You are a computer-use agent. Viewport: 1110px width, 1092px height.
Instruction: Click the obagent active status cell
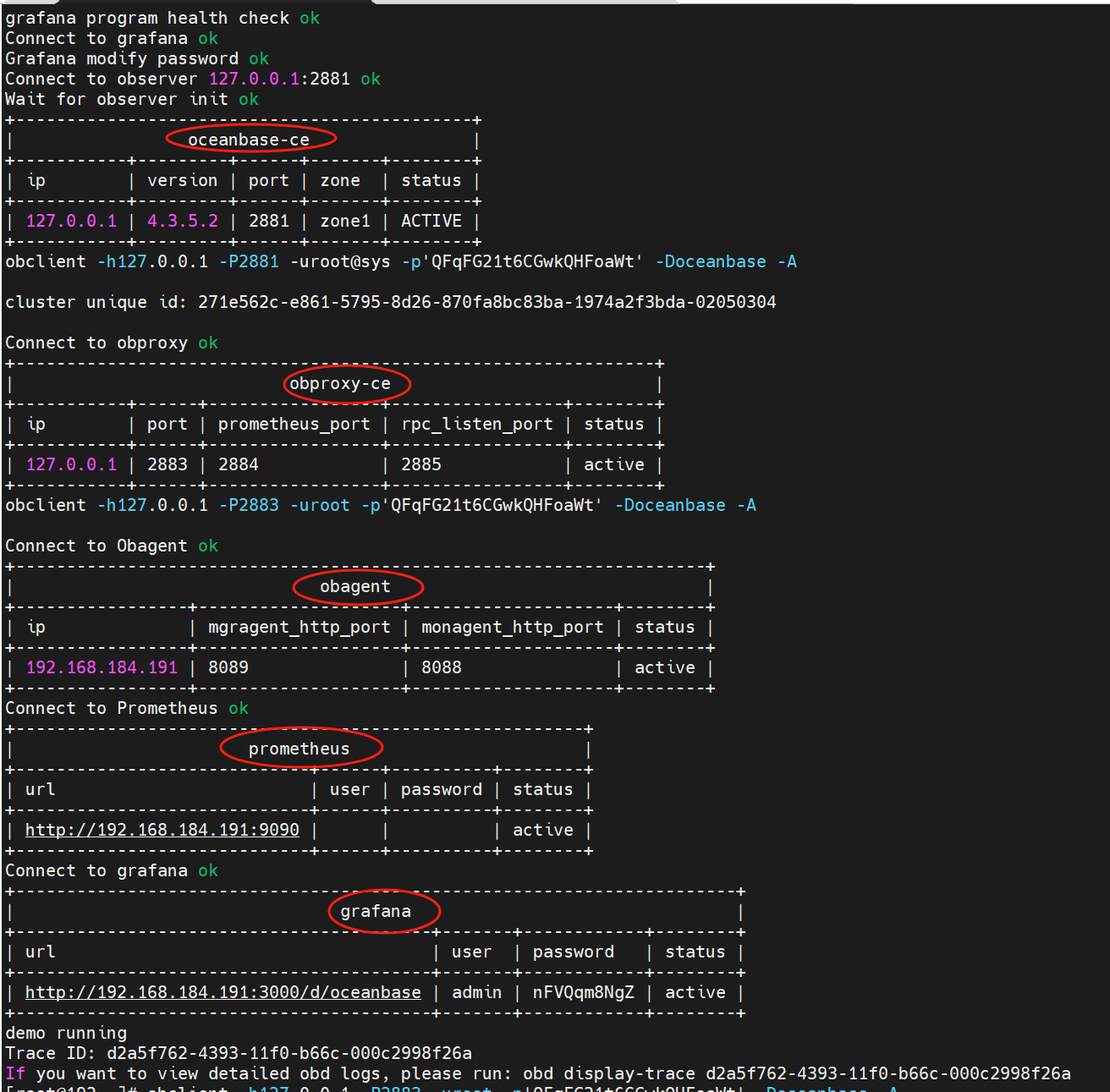pos(665,667)
